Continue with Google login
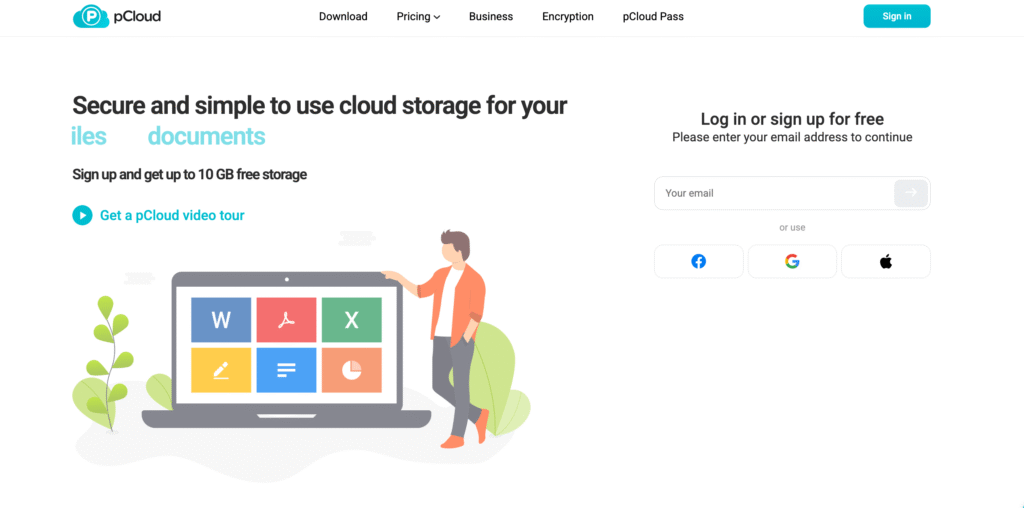This screenshot has height=508, width=1024. (x=792, y=262)
